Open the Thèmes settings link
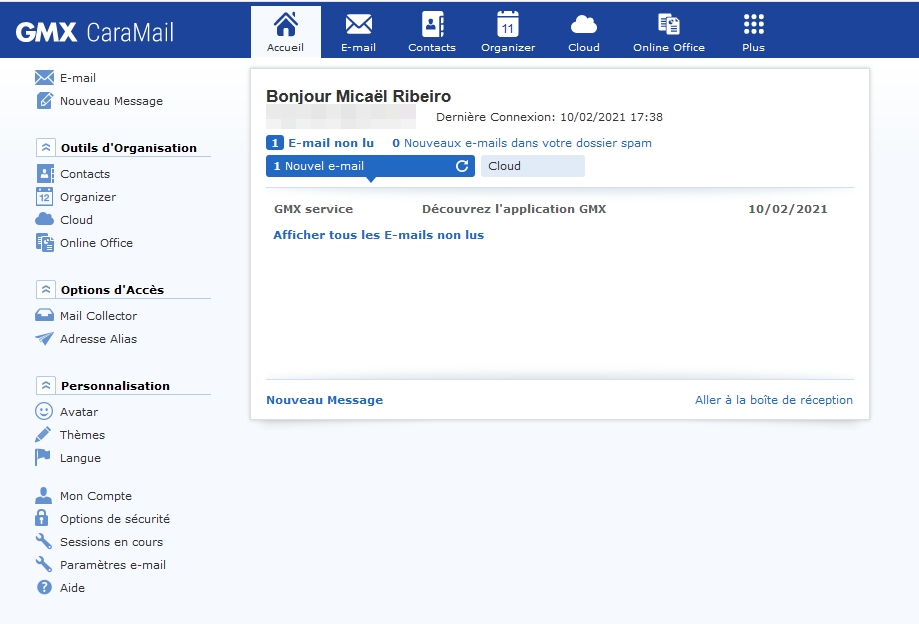This screenshot has width=919, height=624. coord(83,435)
